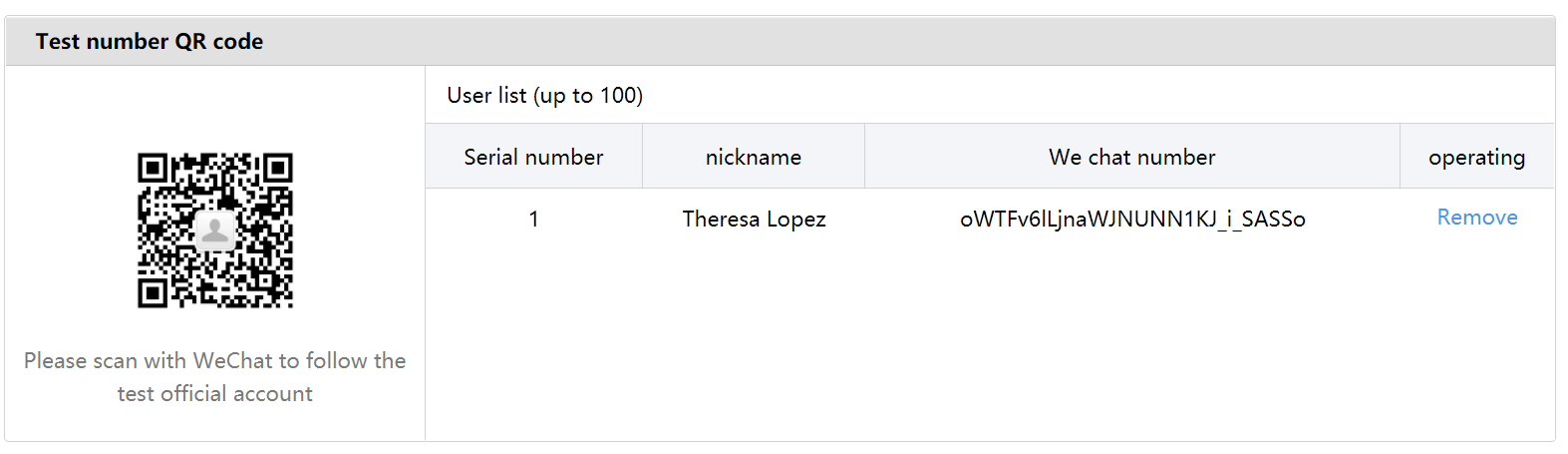Remove Theresa Lopez from the user list

(1476, 218)
